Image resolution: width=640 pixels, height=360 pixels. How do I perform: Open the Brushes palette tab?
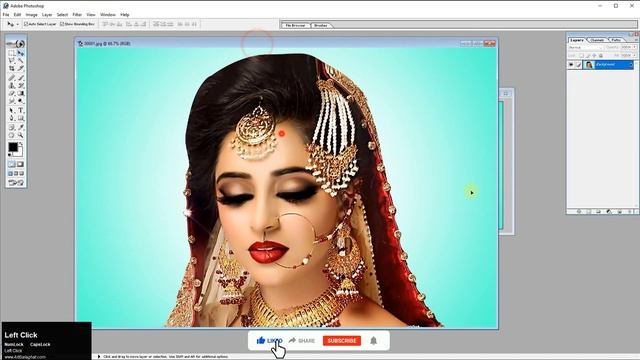coord(321,25)
